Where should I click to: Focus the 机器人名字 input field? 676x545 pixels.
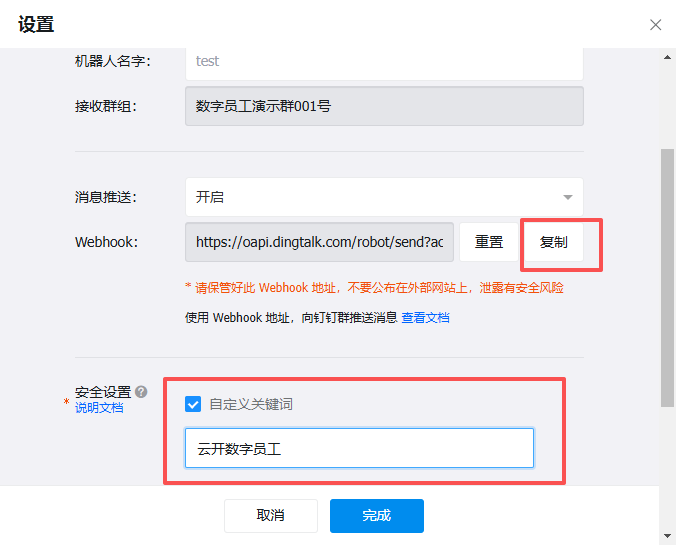(384, 61)
